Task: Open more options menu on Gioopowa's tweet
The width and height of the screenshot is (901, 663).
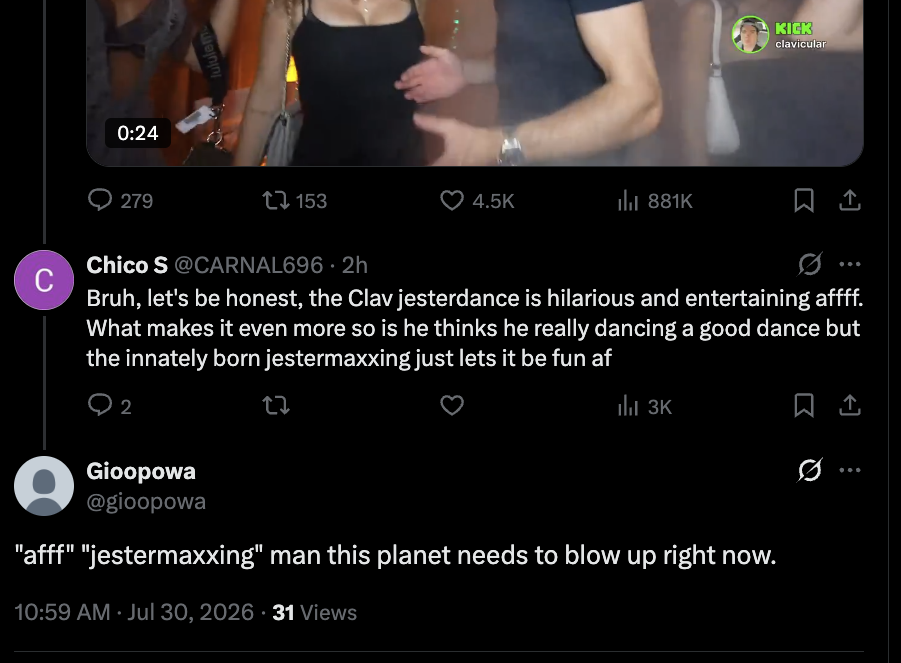Action: [850, 470]
